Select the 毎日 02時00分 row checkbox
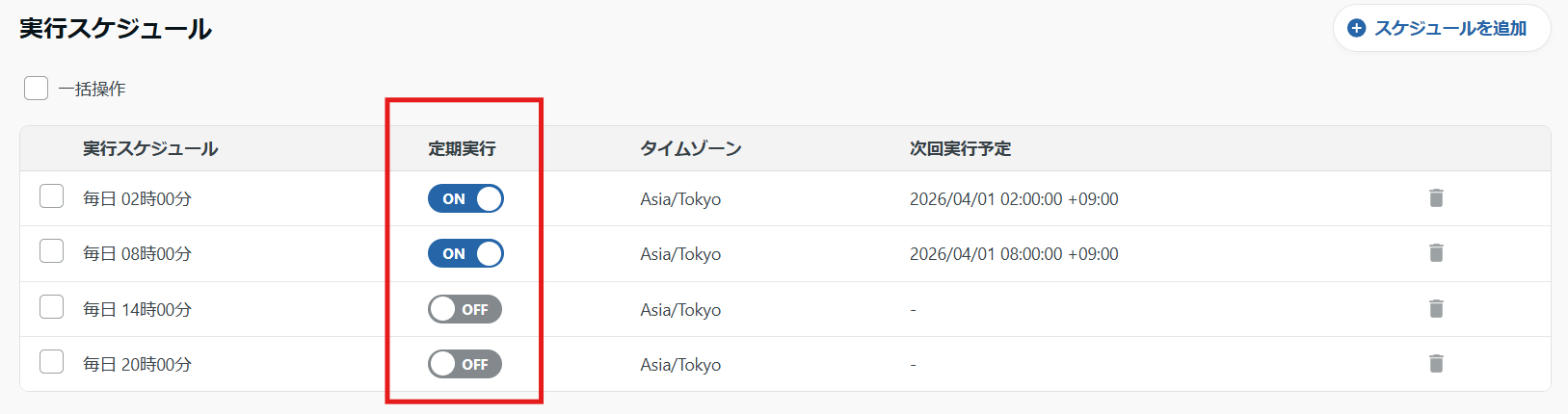Viewport: 1568px width, 414px height. coord(51,197)
